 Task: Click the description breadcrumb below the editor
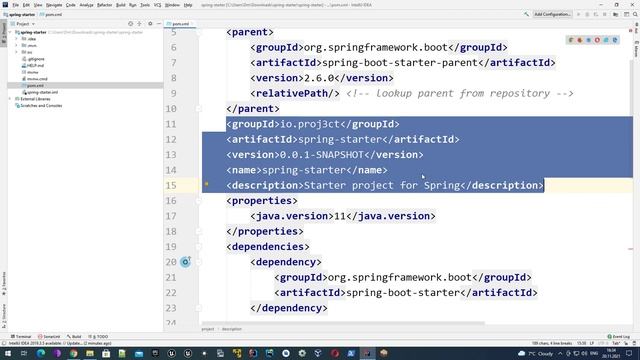231,329
